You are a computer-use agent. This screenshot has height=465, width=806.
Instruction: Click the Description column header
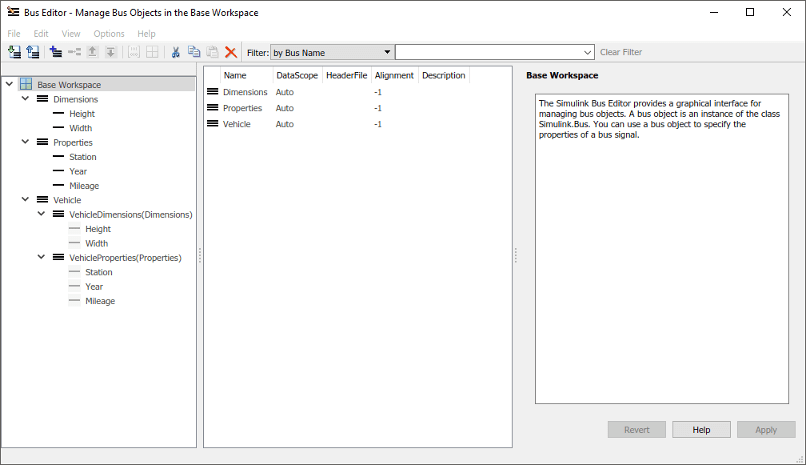444,75
